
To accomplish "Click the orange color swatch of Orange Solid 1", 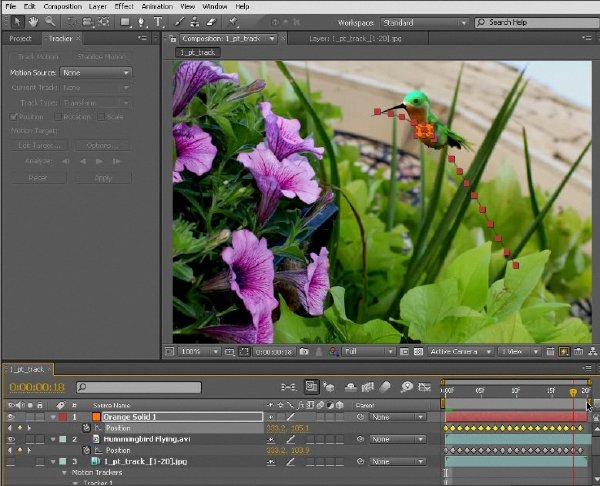I will coord(96,417).
